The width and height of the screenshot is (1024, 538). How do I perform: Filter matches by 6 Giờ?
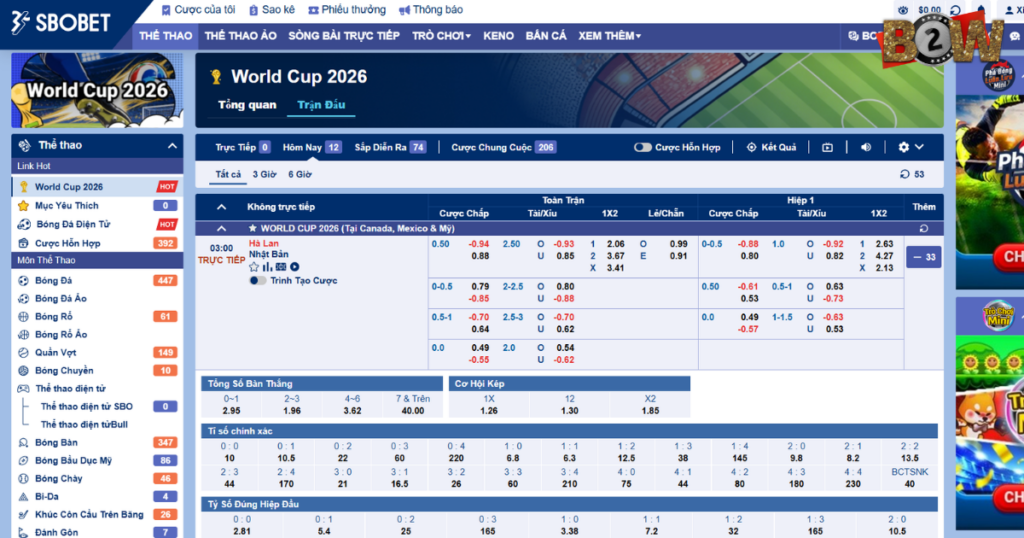[x=300, y=174]
